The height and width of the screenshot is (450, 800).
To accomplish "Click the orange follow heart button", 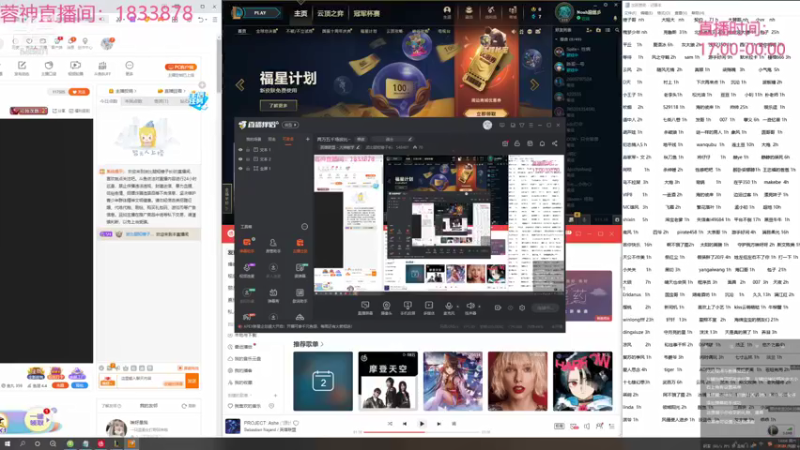I will 79,92.
